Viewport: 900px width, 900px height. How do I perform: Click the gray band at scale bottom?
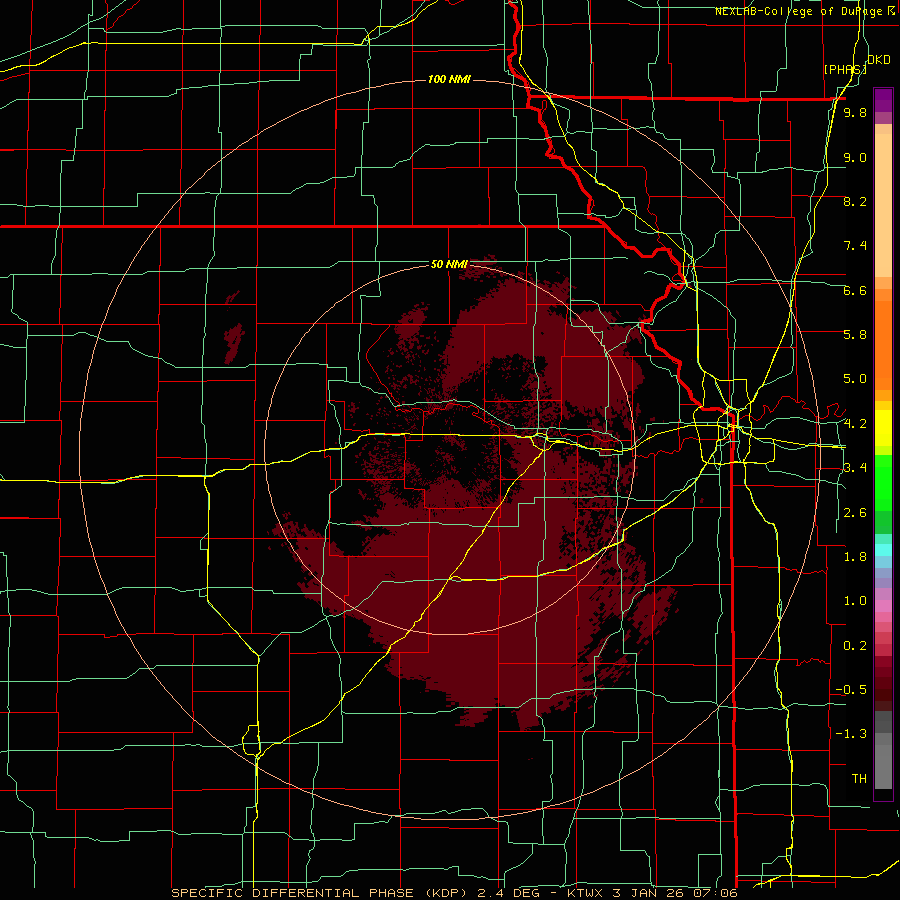click(x=883, y=766)
